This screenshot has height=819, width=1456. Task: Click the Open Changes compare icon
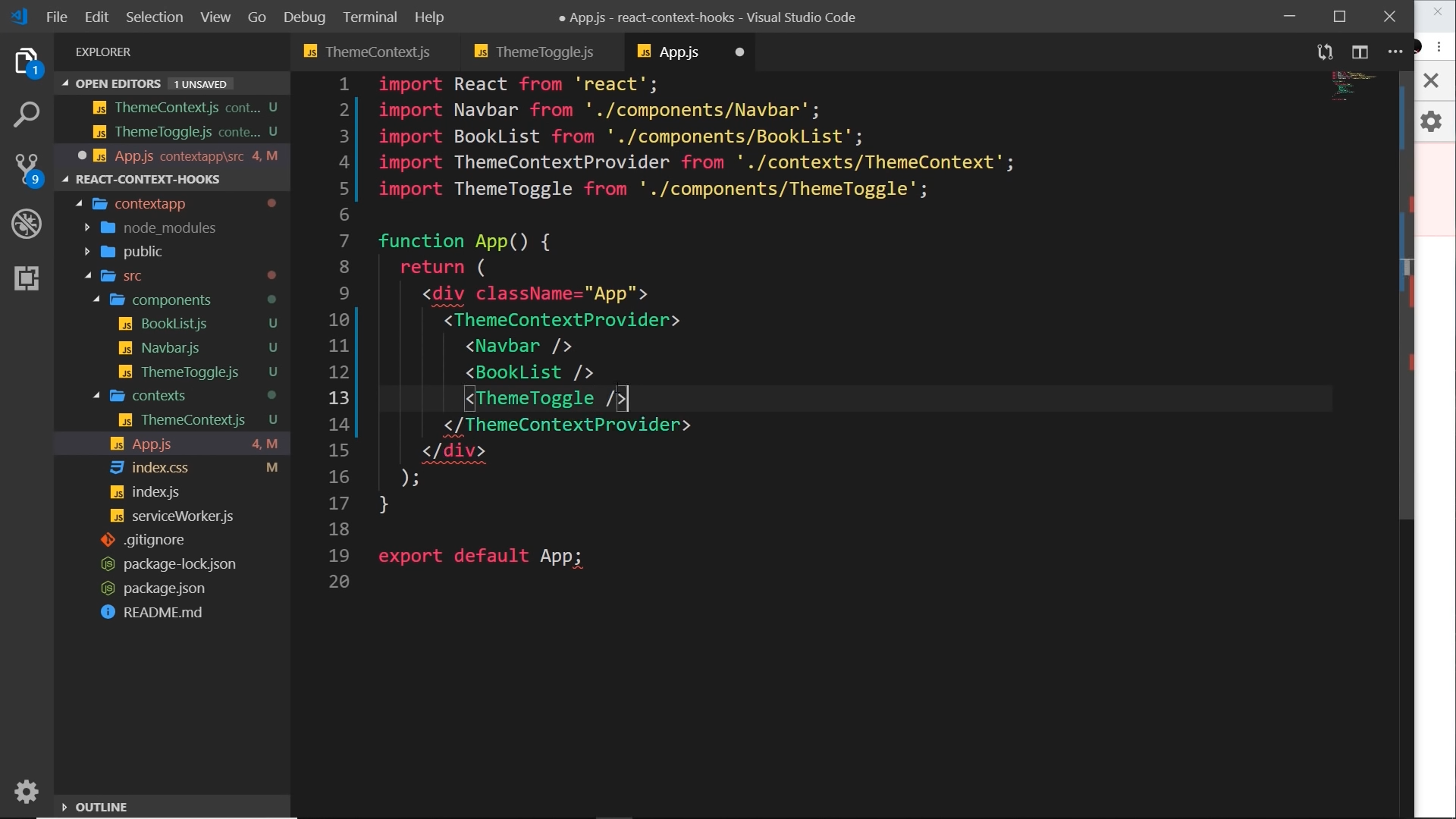point(1325,52)
